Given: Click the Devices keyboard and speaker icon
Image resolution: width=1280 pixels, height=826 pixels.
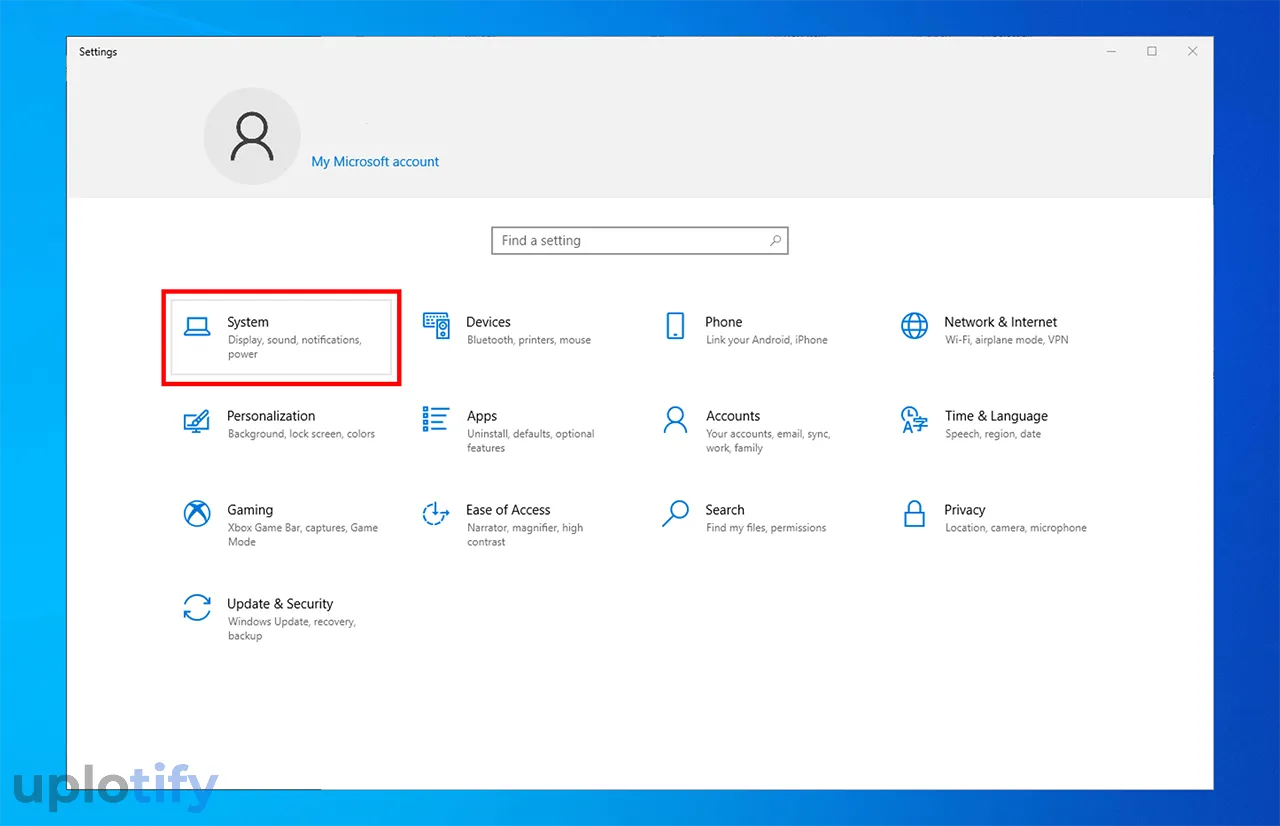Looking at the screenshot, I should [436, 326].
